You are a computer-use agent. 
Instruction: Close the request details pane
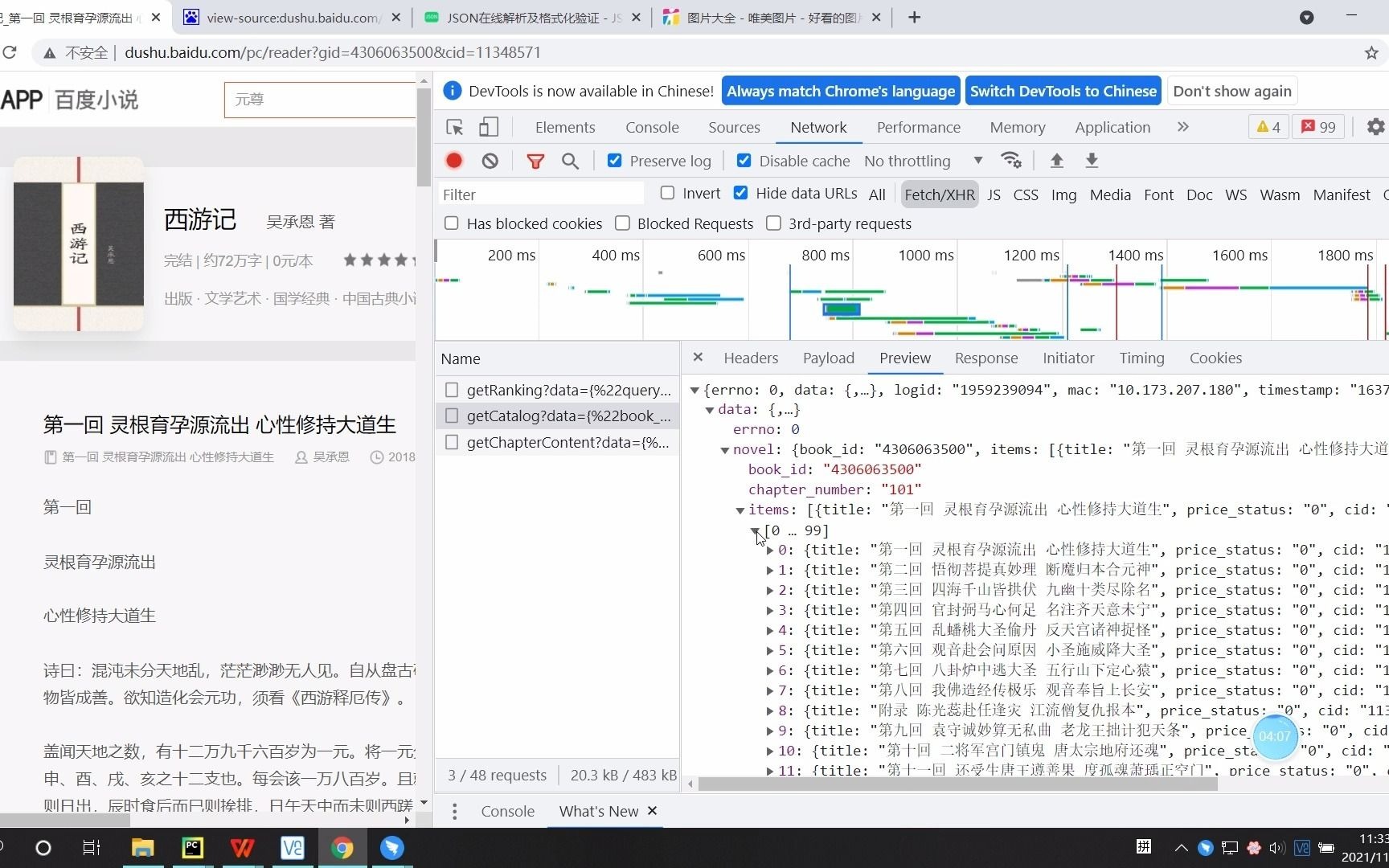(698, 358)
